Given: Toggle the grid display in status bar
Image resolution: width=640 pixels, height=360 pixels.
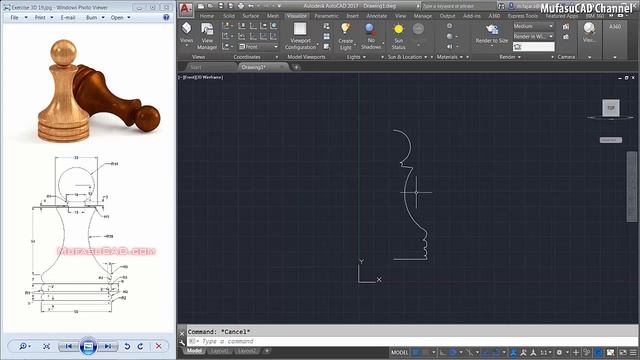Looking at the screenshot, I should coord(416,352).
